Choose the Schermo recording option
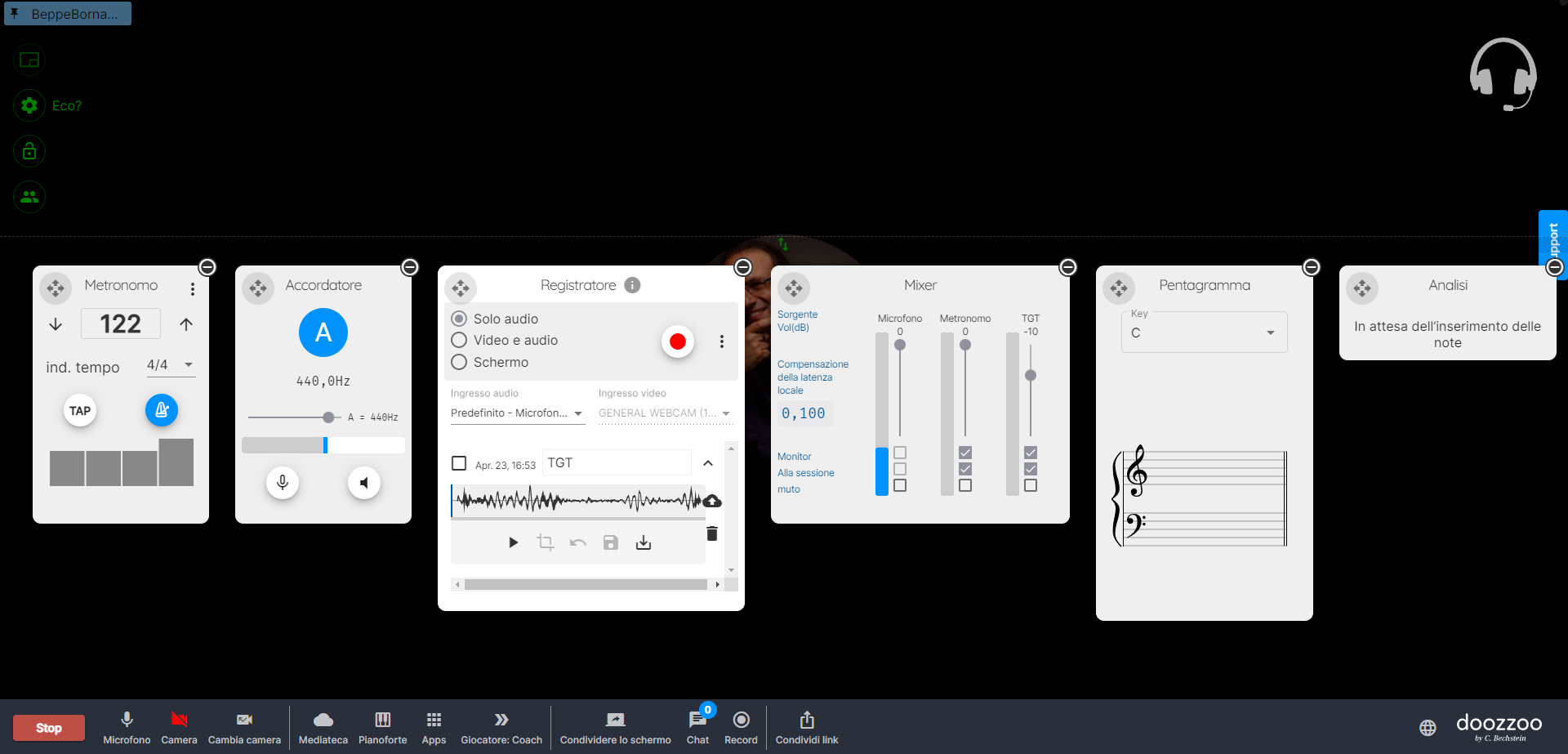The width and height of the screenshot is (1568, 754). click(x=459, y=362)
